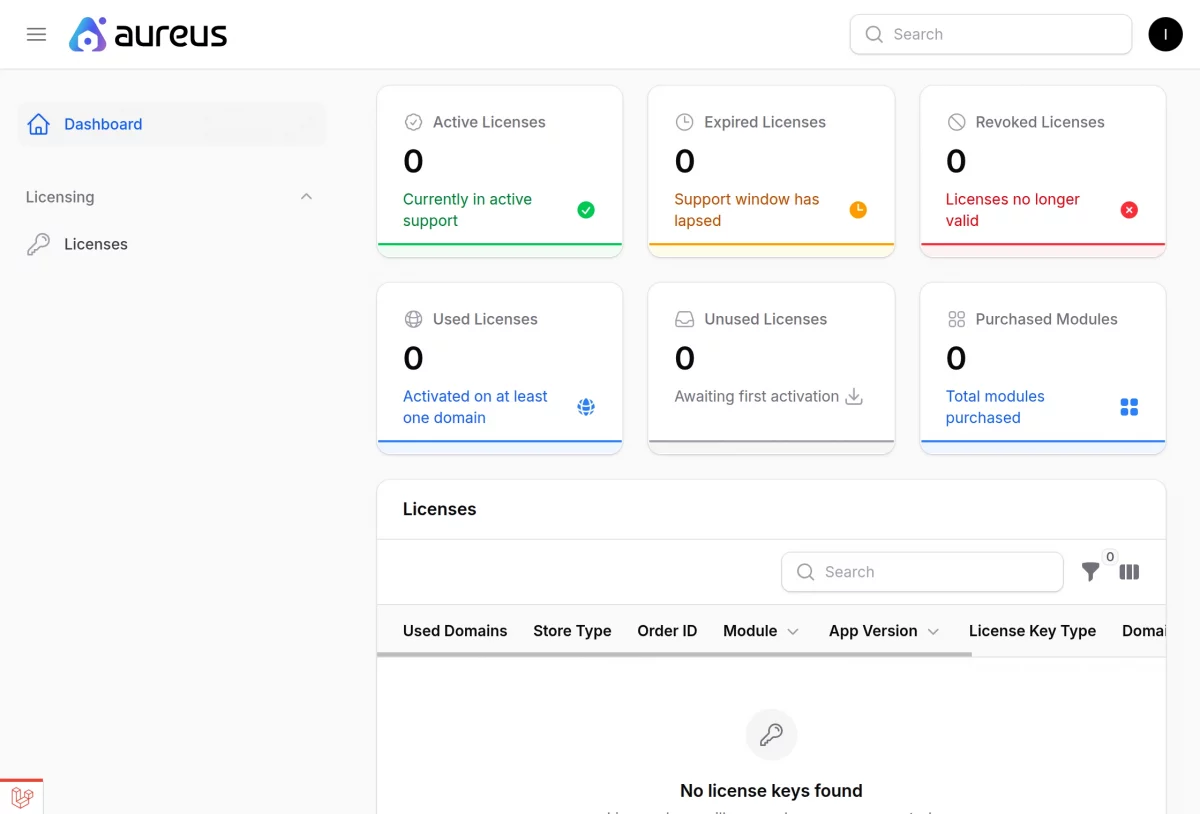Click the Revoked Licenses card title

tap(1040, 122)
